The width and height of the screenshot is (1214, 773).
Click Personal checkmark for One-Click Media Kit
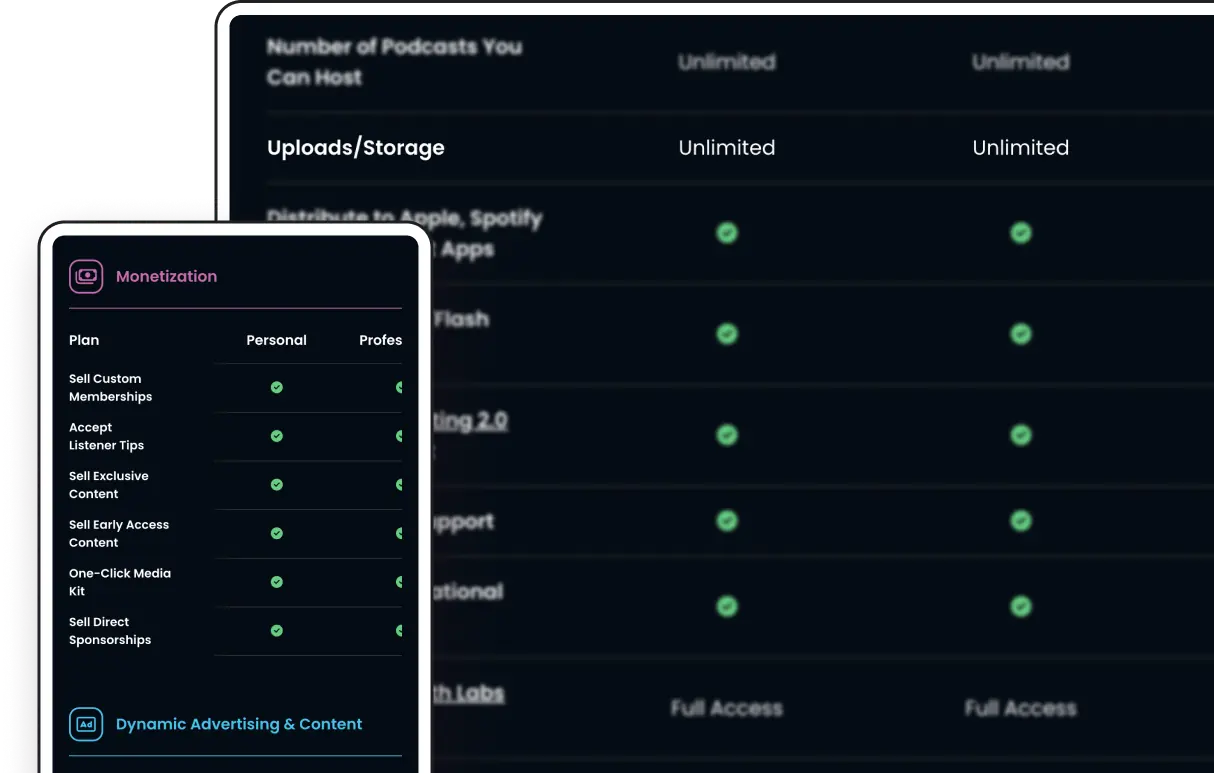(x=277, y=582)
